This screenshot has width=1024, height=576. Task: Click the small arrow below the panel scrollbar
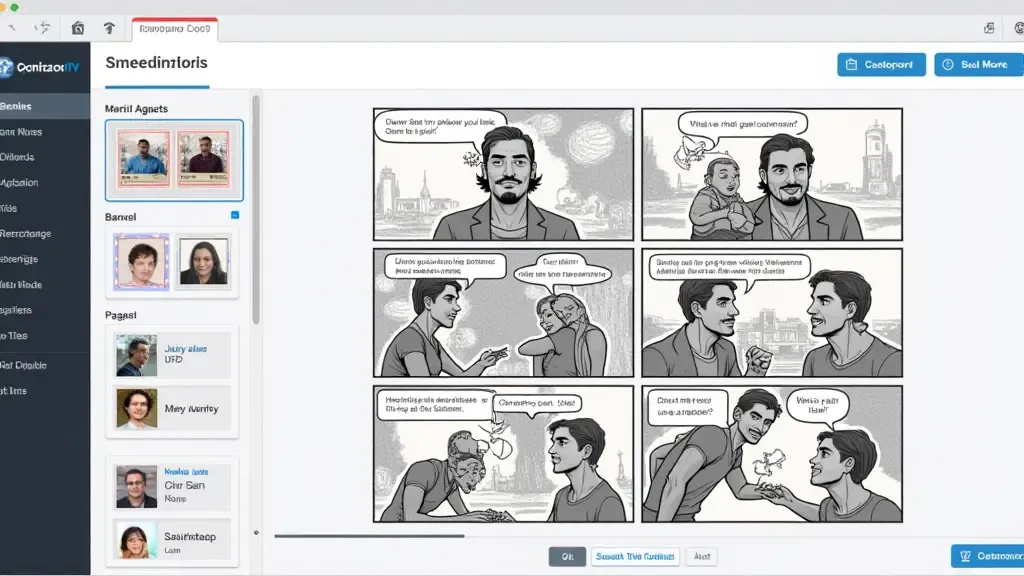click(257, 532)
